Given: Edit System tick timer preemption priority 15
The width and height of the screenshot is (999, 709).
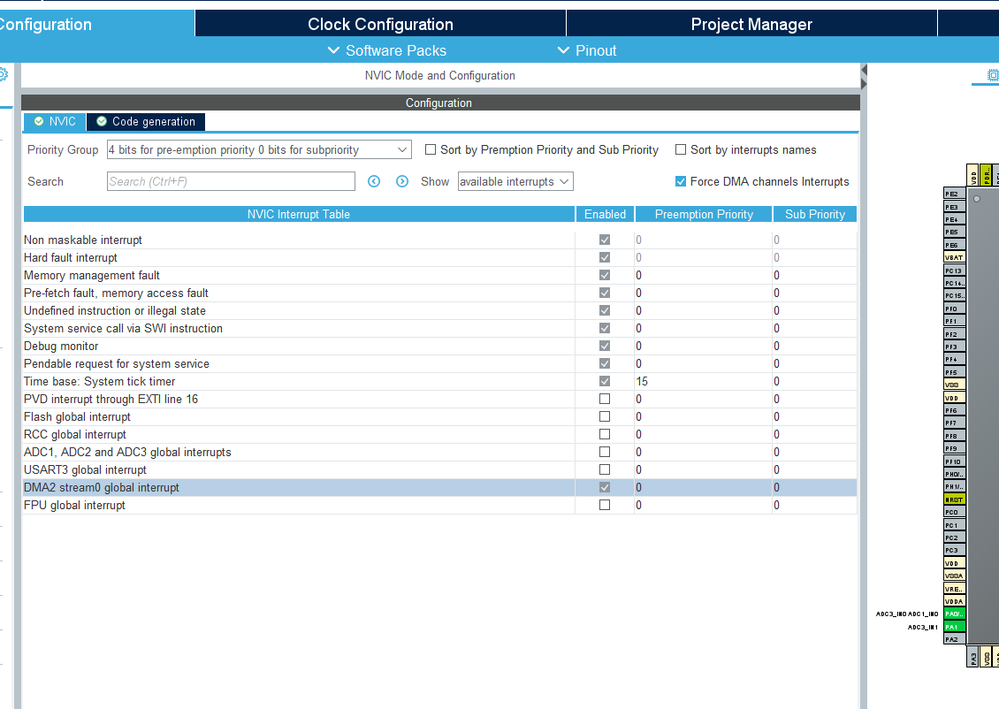Looking at the screenshot, I should click(703, 382).
